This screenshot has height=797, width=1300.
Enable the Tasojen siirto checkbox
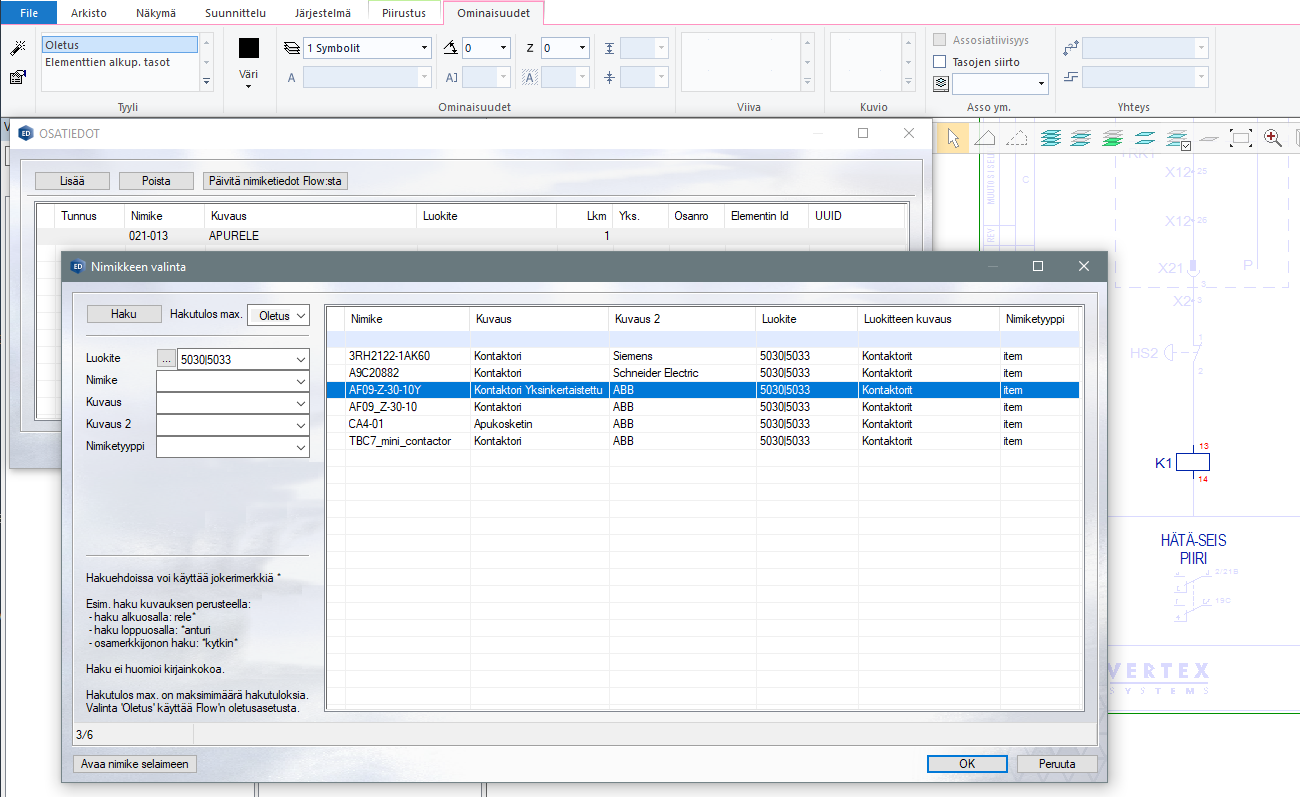point(940,62)
